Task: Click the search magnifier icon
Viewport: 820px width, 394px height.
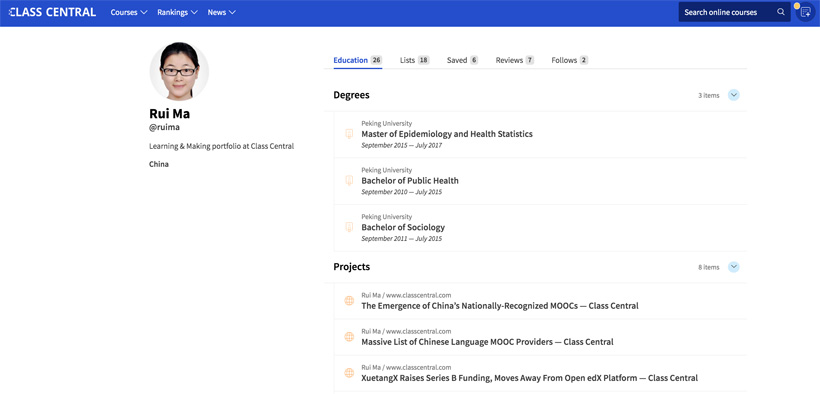Action: coord(781,12)
